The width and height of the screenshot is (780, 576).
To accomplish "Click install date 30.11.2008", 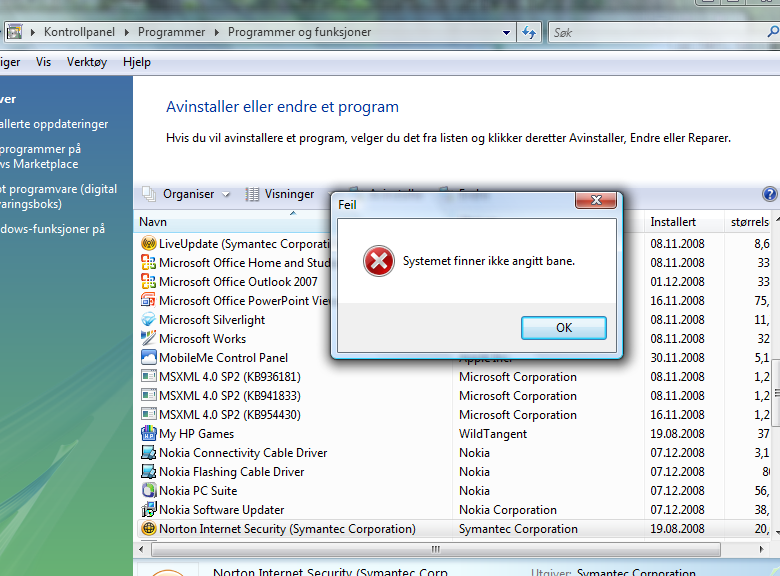I will pos(678,358).
